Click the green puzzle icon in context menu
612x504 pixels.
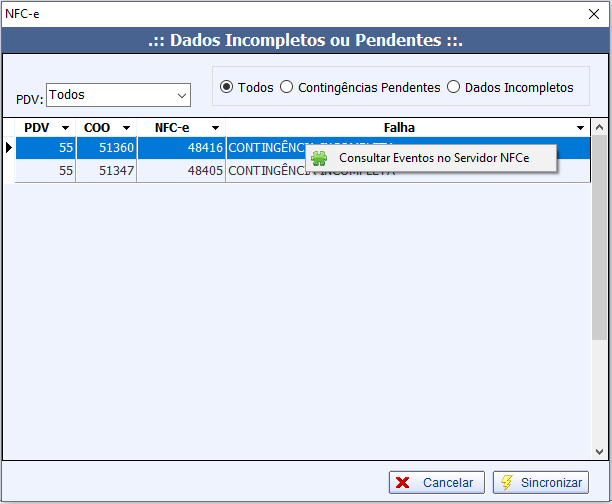319,158
